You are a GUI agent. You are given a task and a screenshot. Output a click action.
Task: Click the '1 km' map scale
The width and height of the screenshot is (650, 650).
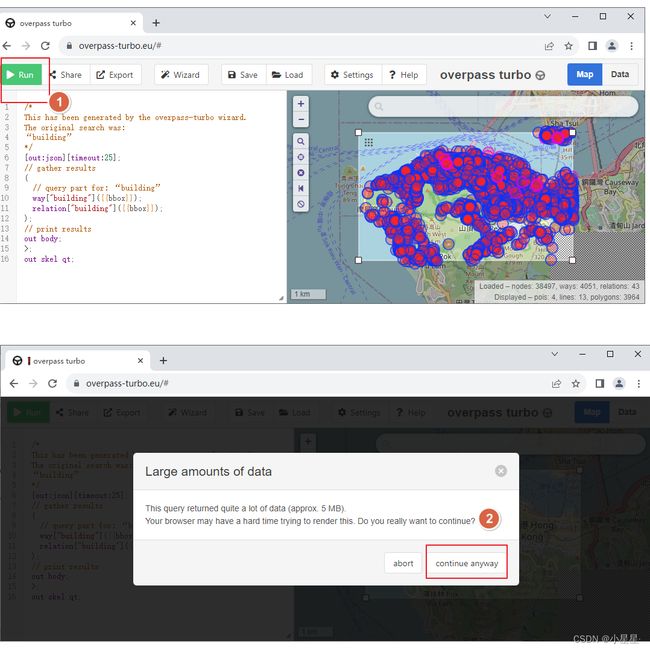[308, 294]
